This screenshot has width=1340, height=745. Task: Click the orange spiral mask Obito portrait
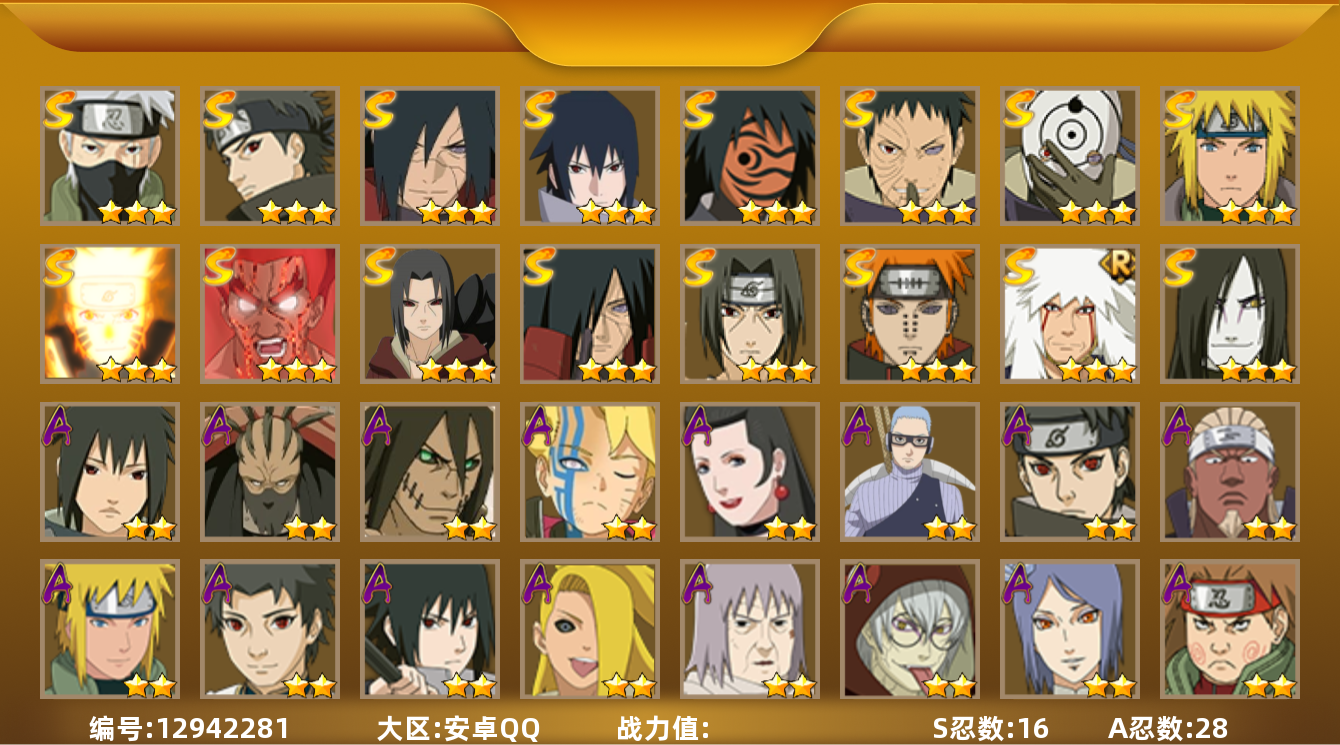click(749, 155)
